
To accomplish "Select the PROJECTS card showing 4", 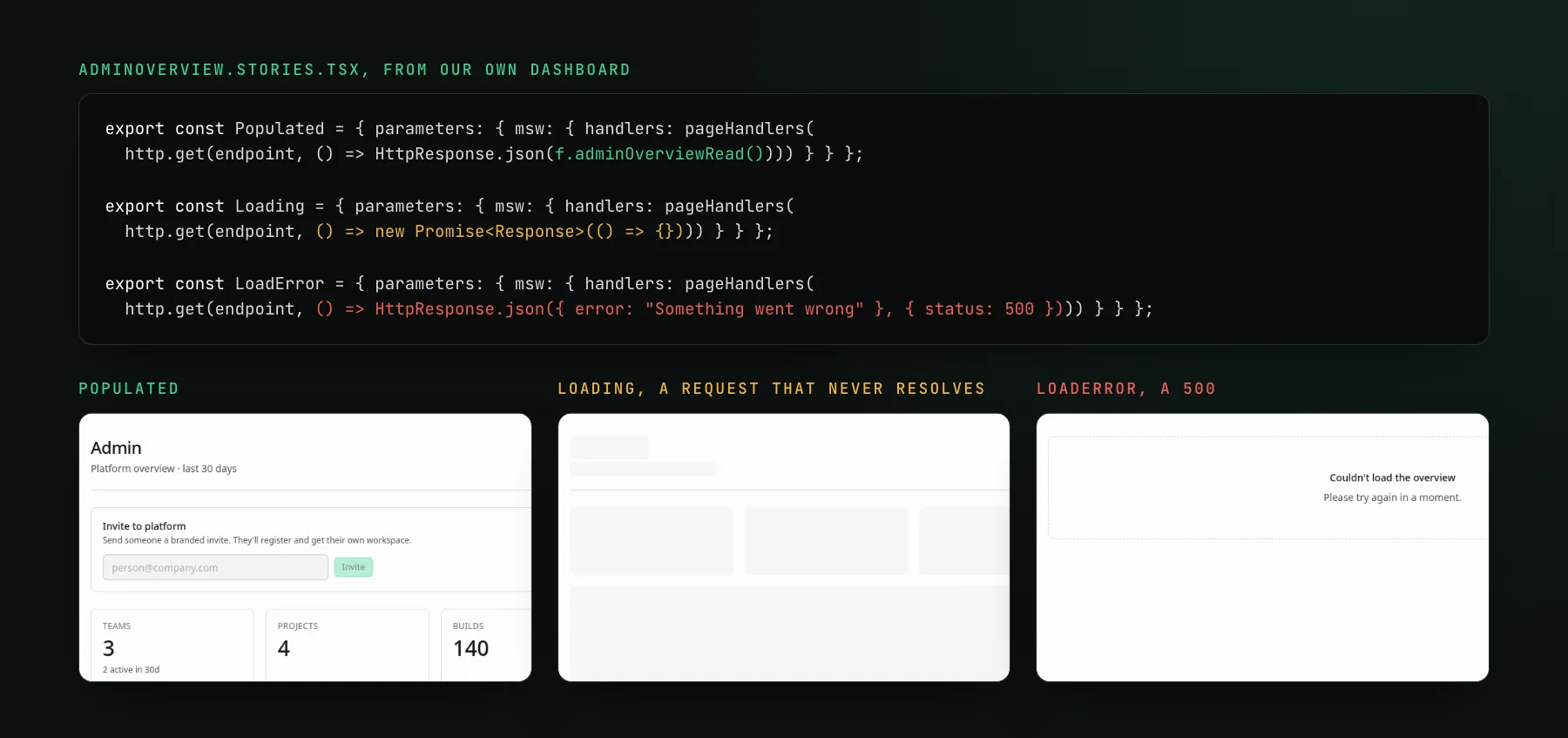I will 348,645.
